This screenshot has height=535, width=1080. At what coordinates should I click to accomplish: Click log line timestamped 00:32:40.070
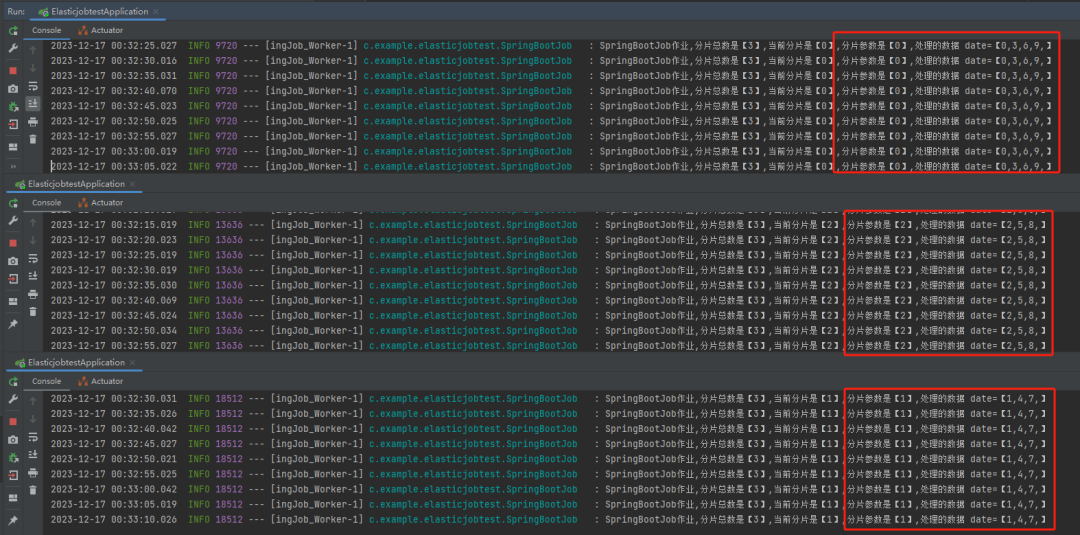click(552, 90)
